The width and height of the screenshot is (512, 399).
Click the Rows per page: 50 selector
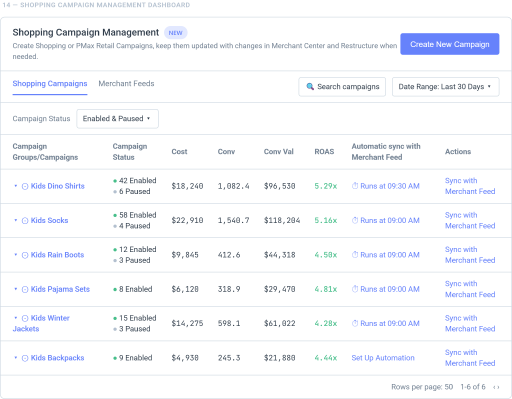pyautogui.click(x=422, y=387)
